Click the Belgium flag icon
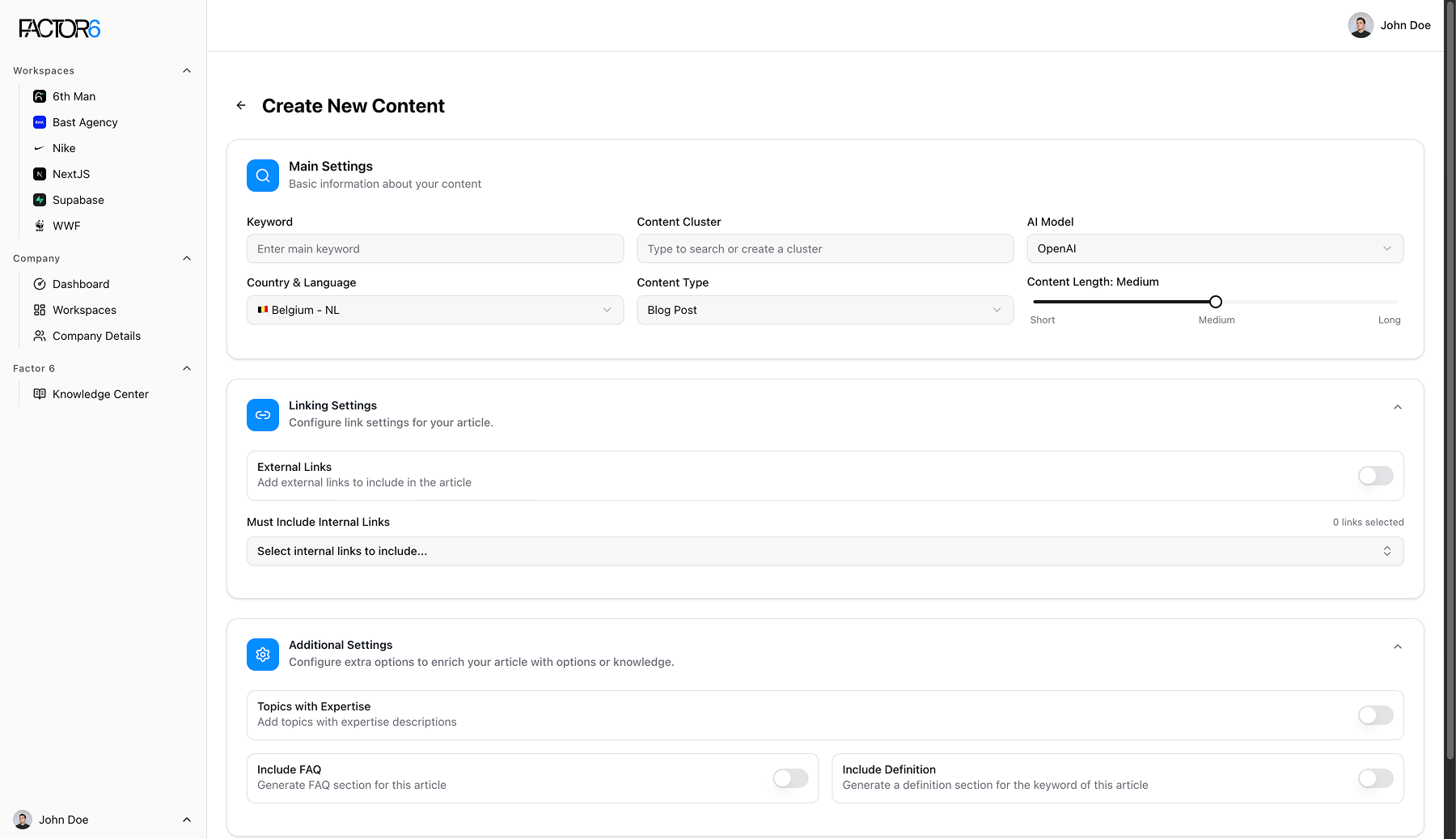 263,310
